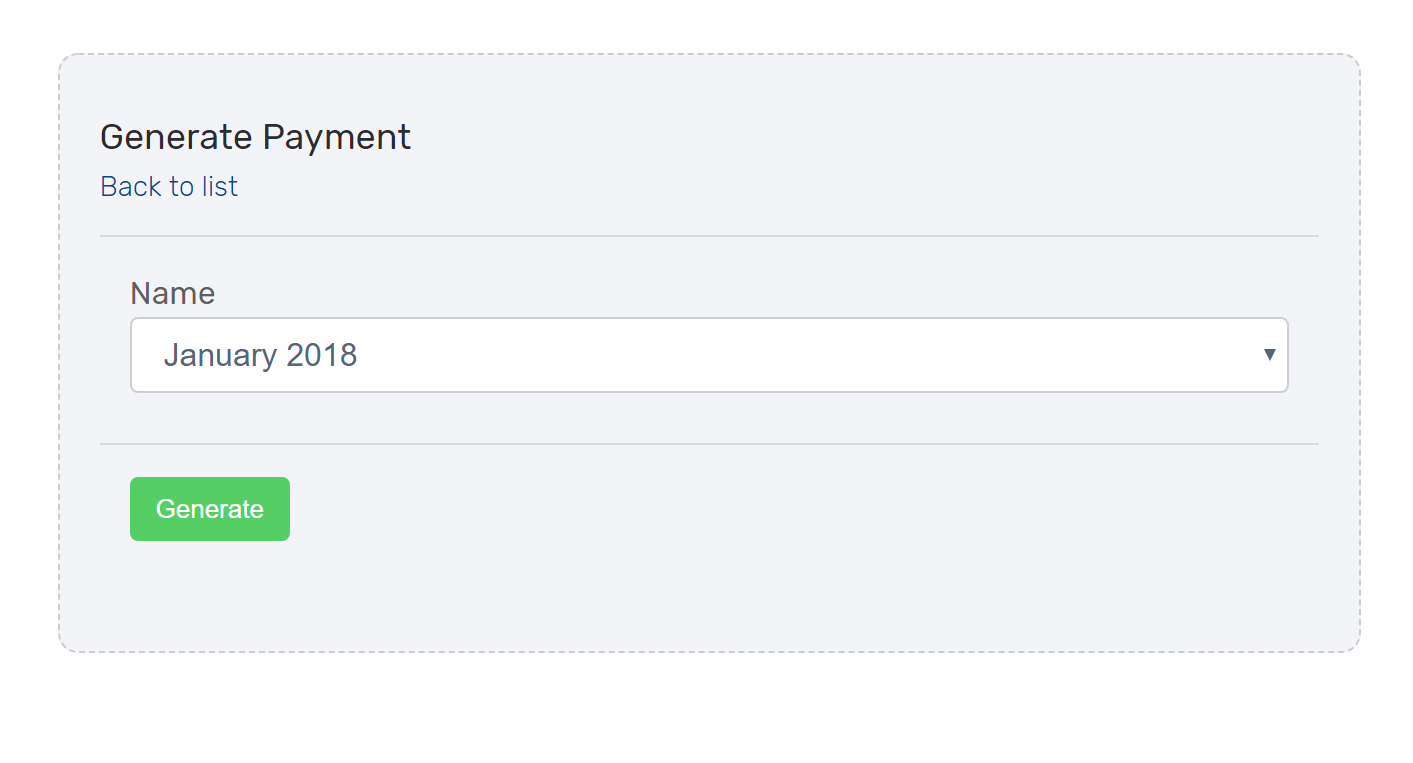
Task: Choose the month selector showing January 2018
Action: 709,355
